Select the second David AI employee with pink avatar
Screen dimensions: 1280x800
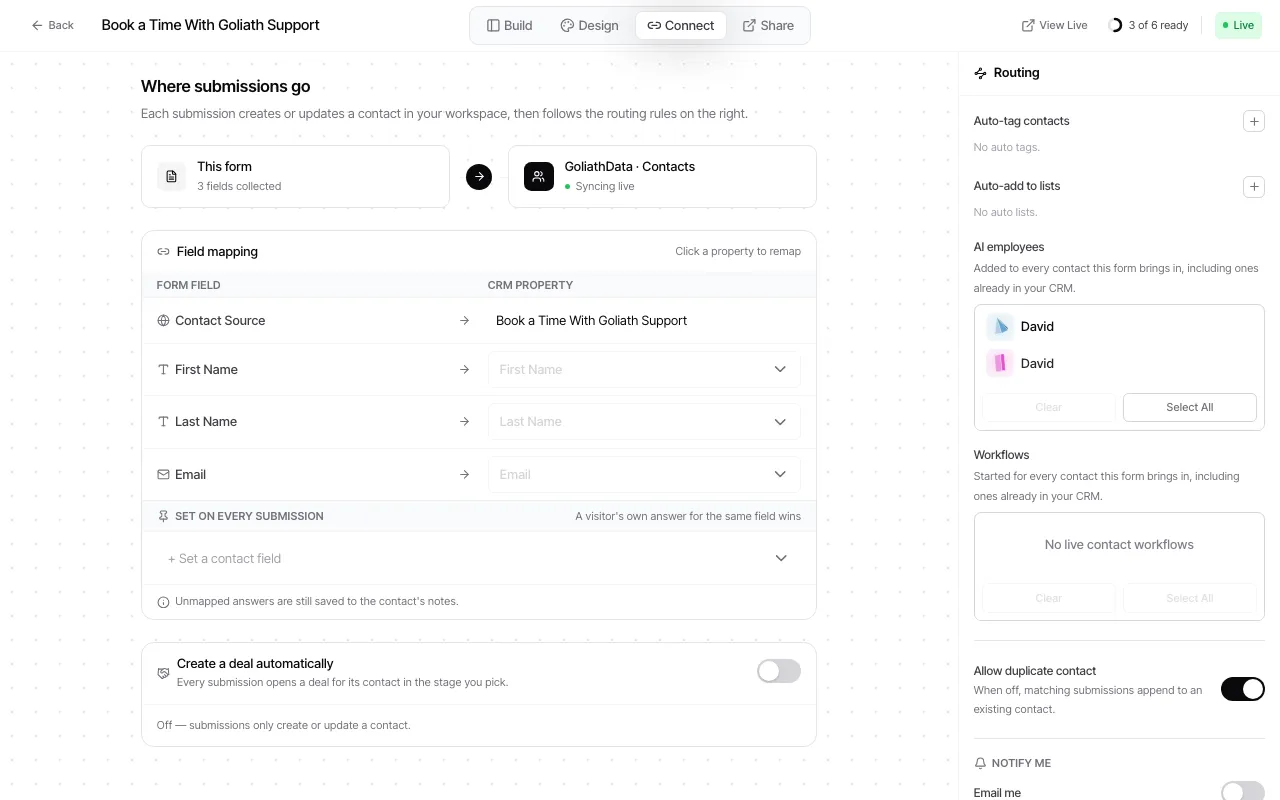point(1119,363)
